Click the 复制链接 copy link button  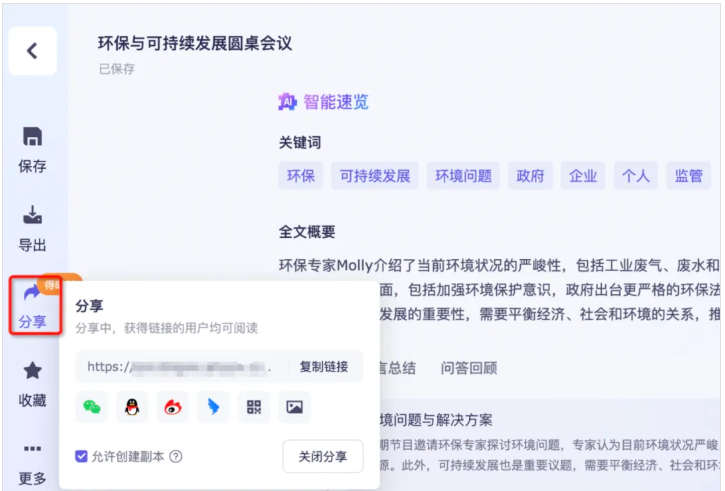pos(324,367)
